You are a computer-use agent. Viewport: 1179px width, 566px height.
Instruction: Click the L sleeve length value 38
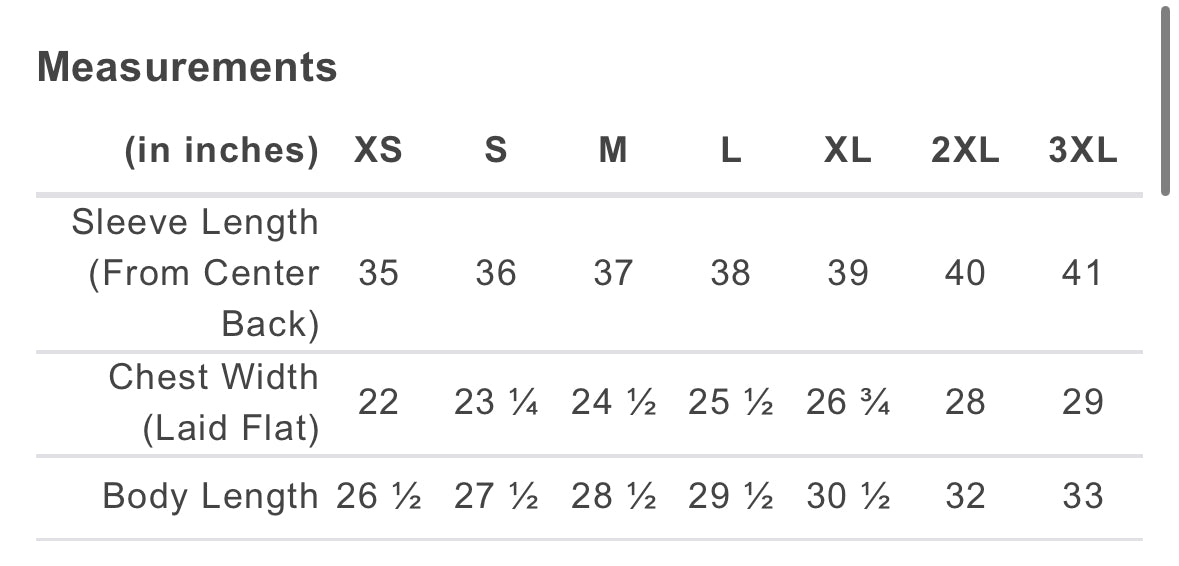tap(730, 272)
